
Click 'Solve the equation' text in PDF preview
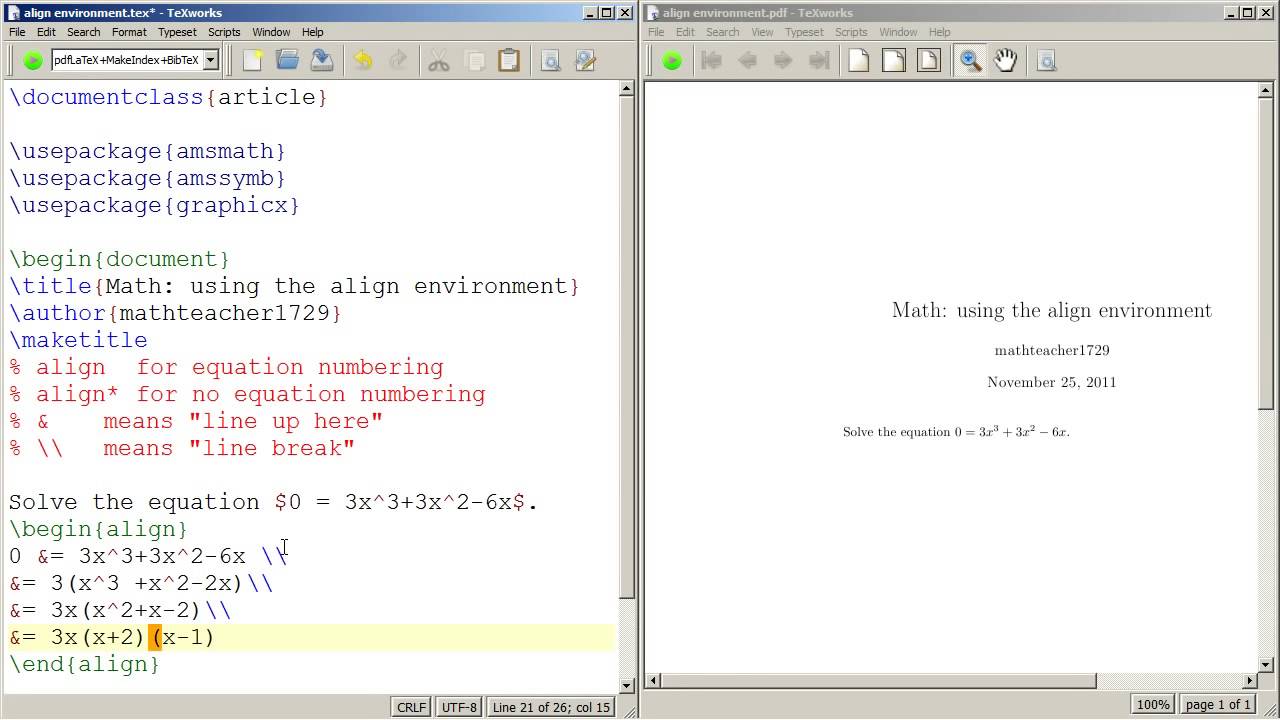tap(896, 432)
